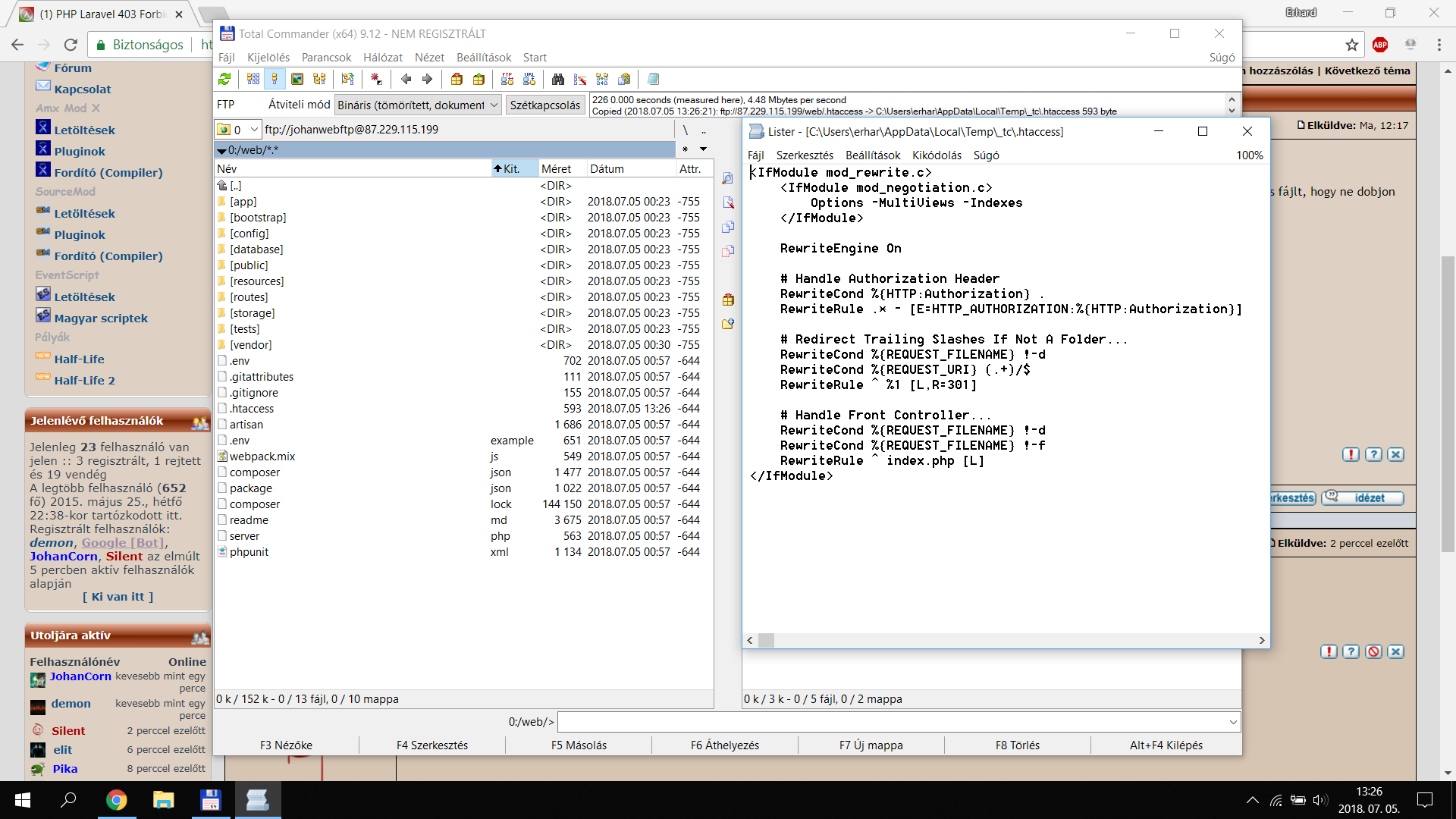Screen dimensions: 1456x819
Task: Click the Windows Start button
Action: point(23,800)
